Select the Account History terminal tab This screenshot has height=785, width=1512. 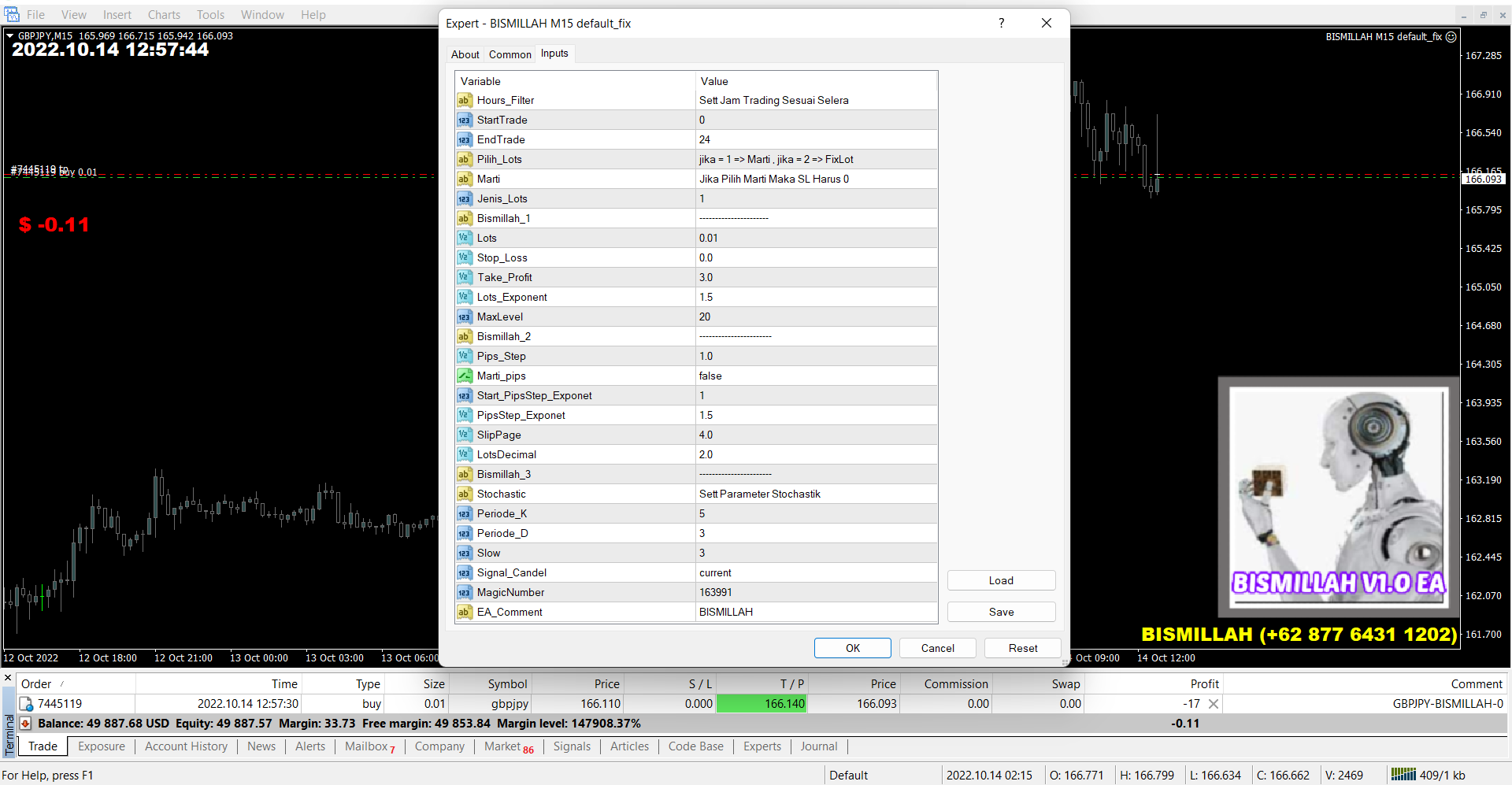pyautogui.click(x=186, y=746)
